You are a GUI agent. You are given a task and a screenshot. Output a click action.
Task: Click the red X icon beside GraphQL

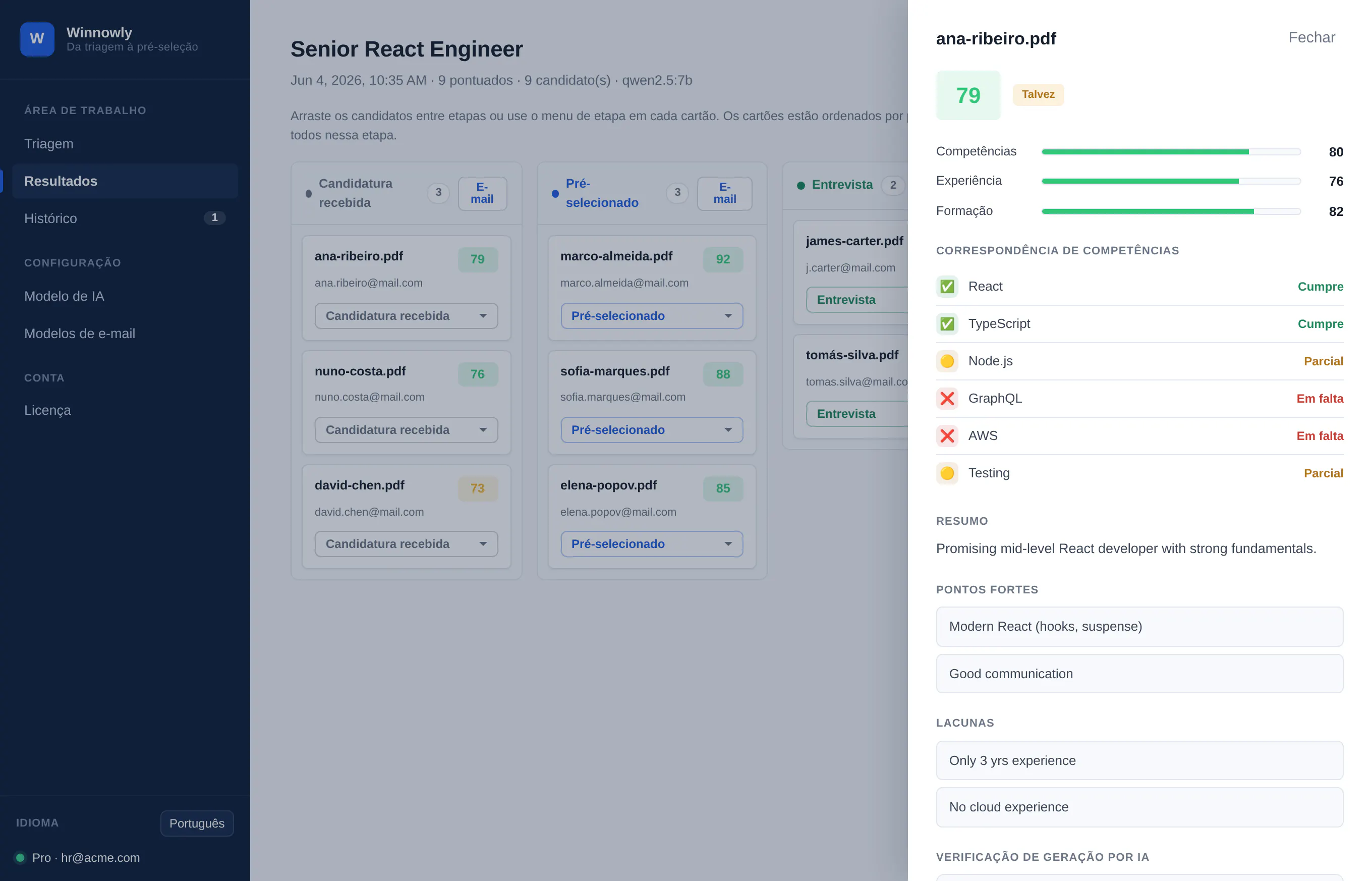coord(947,398)
